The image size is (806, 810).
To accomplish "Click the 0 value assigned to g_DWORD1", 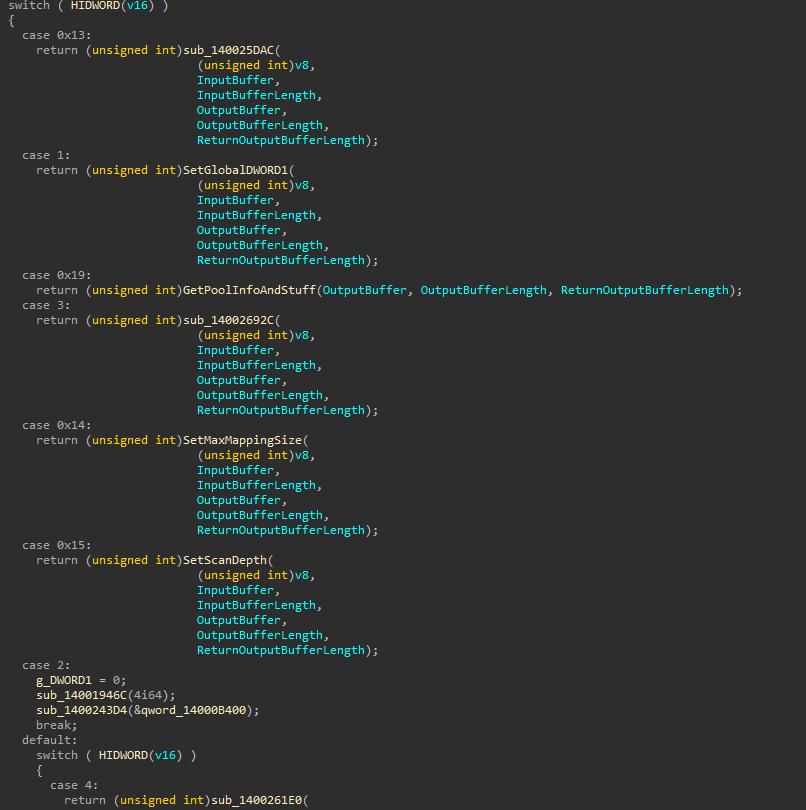I will tap(116, 680).
